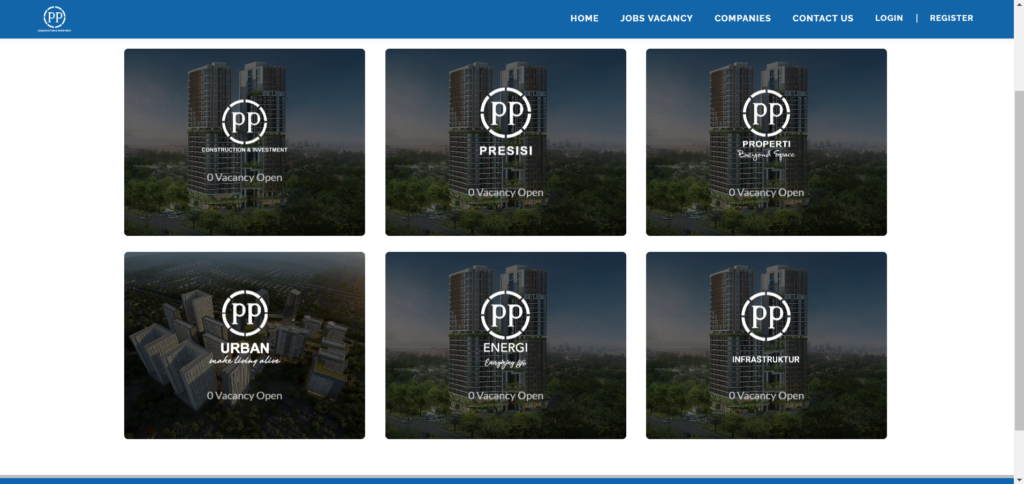Click the PP Construction & Investment logo
This screenshot has height=484, width=1024.
coord(244,125)
